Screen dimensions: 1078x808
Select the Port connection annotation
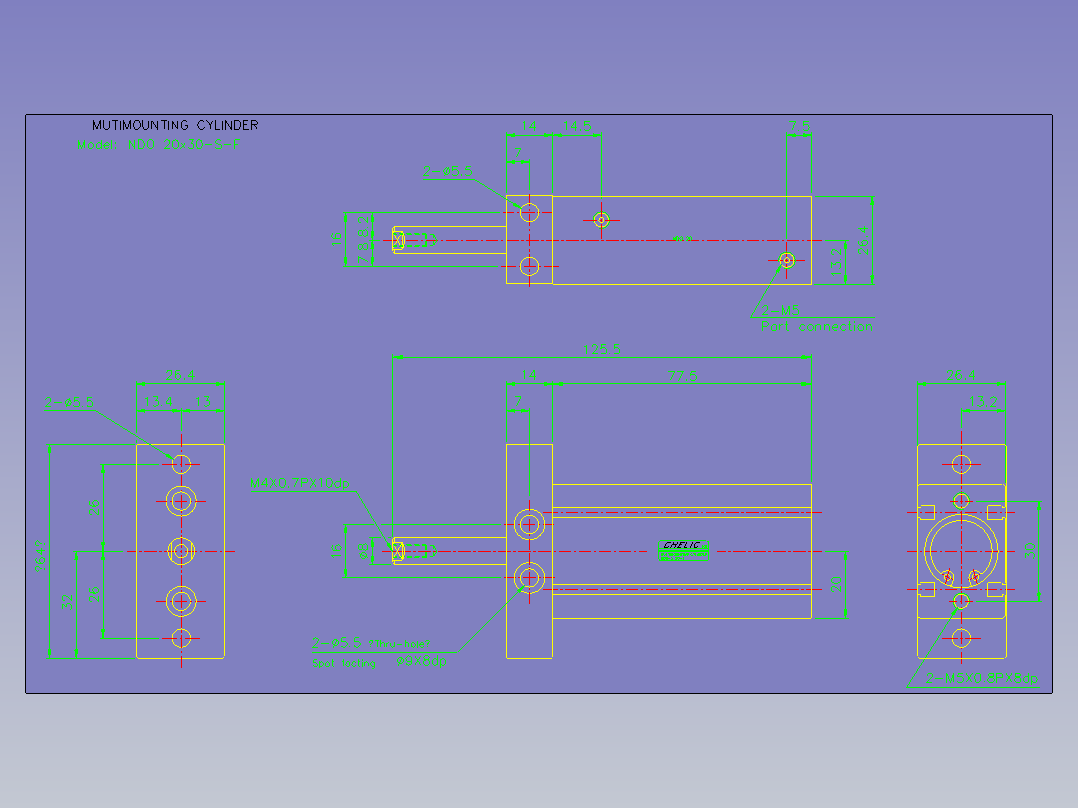(x=817, y=327)
